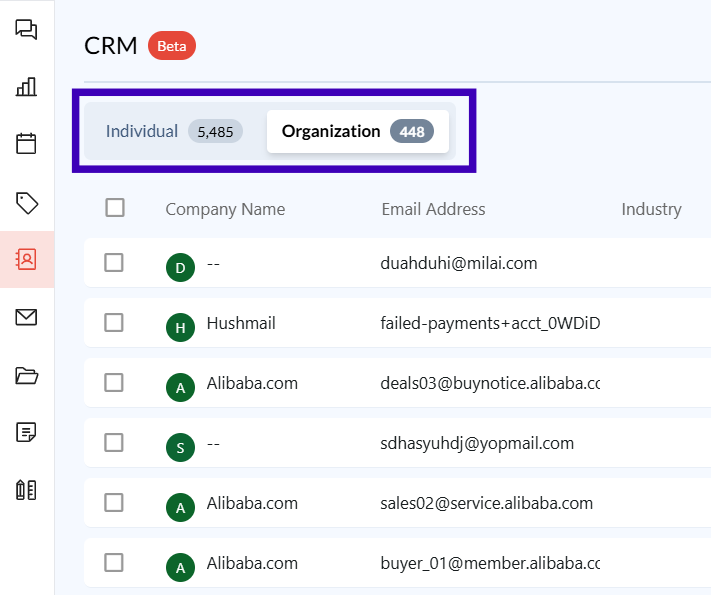Image resolution: width=711 pixels, height=595 pixels.
Task: Click the green D avatar badge
Action: coord(180,267)
